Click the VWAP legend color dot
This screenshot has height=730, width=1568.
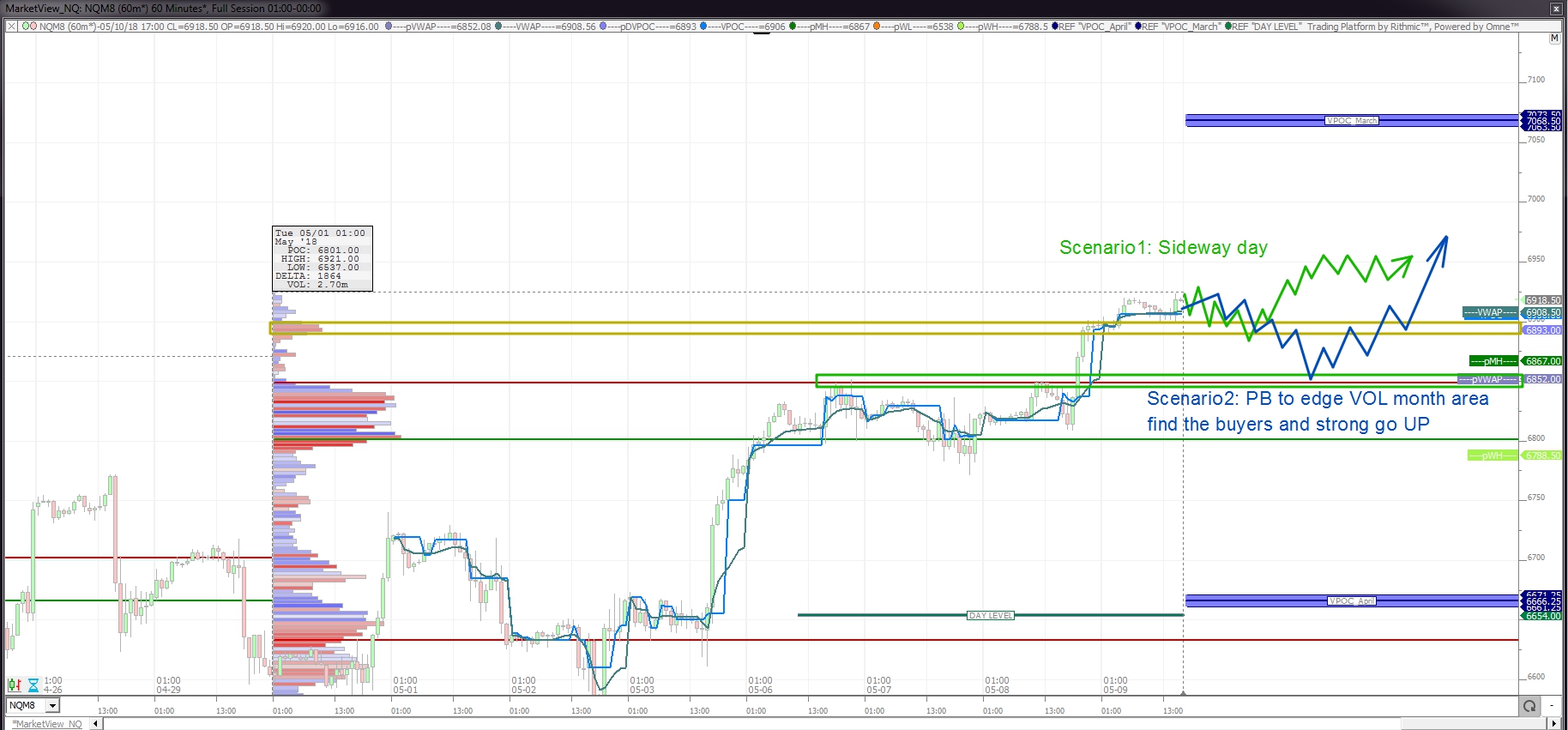pos(498,27)
